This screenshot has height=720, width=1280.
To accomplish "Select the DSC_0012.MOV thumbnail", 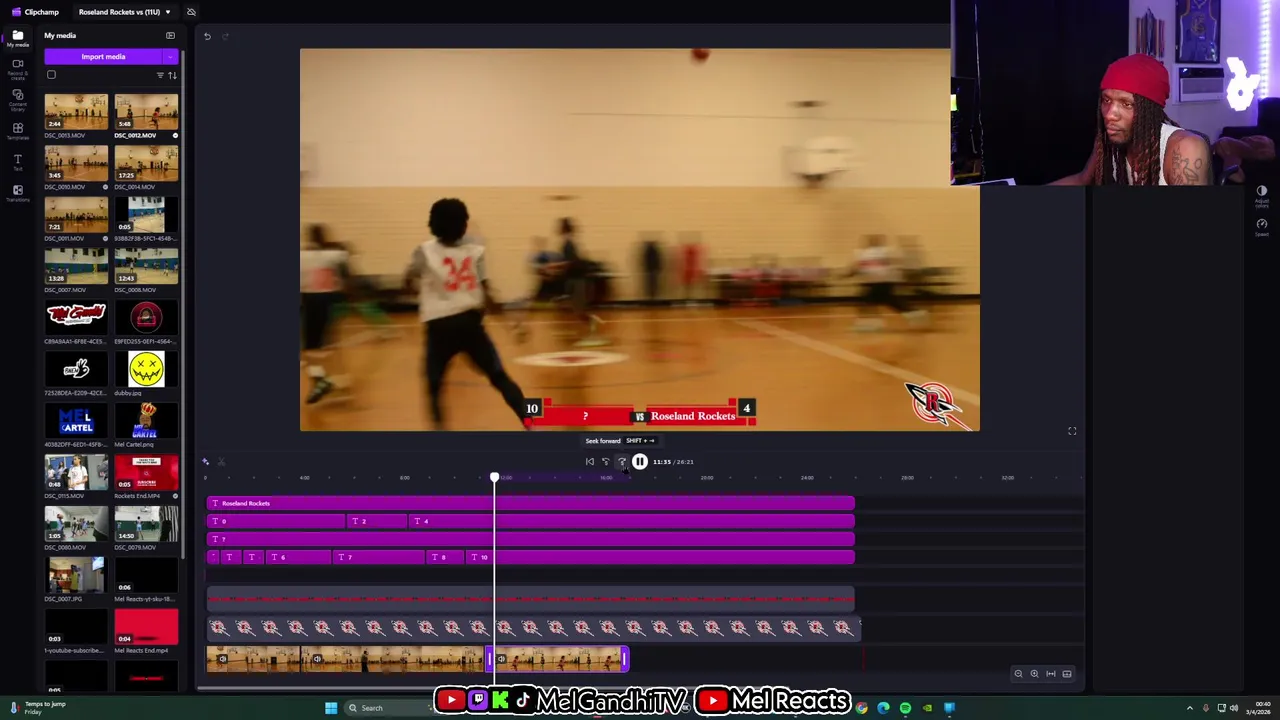I will [146, 112].
